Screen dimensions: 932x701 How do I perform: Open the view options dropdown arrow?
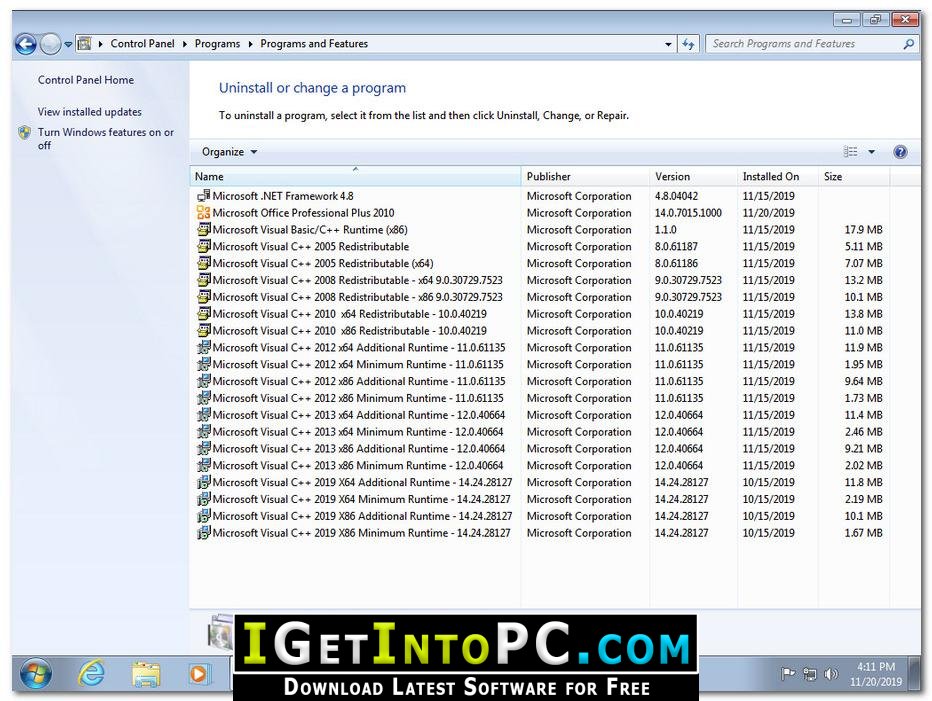pyautogui.click(x=871, y=152)
